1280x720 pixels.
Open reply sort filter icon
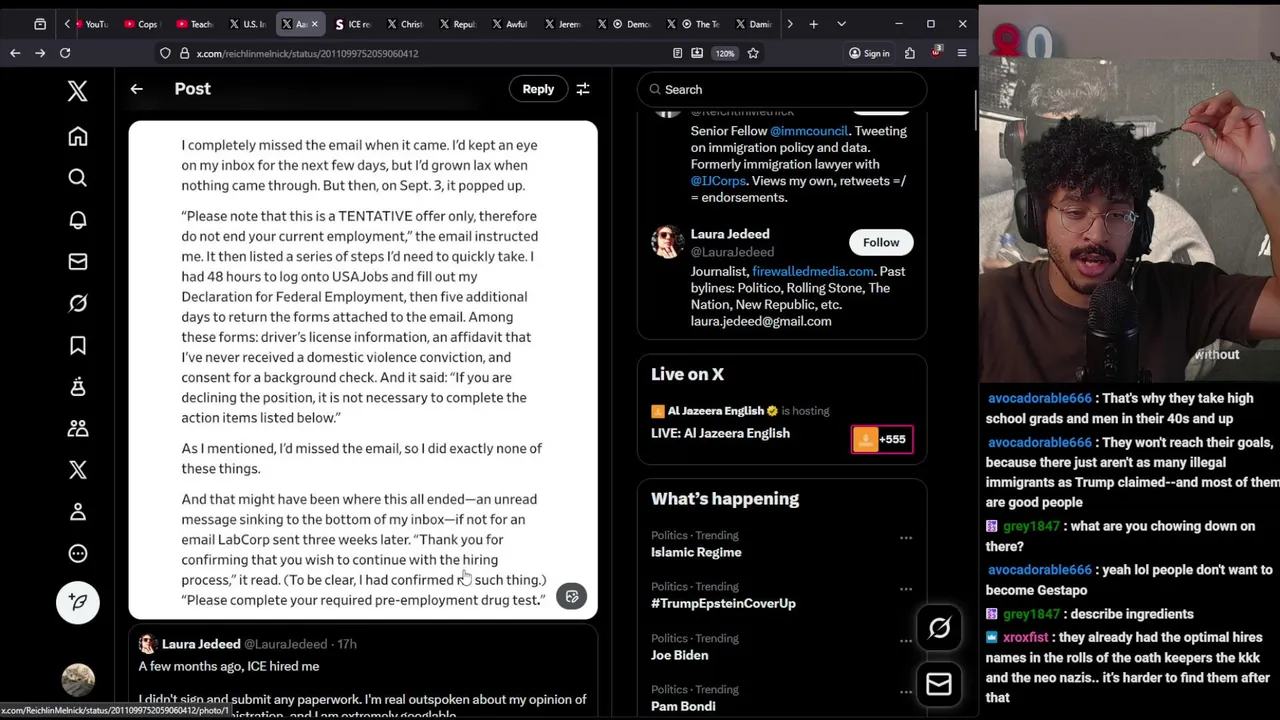pyautogui.click(x=583, y=89)
